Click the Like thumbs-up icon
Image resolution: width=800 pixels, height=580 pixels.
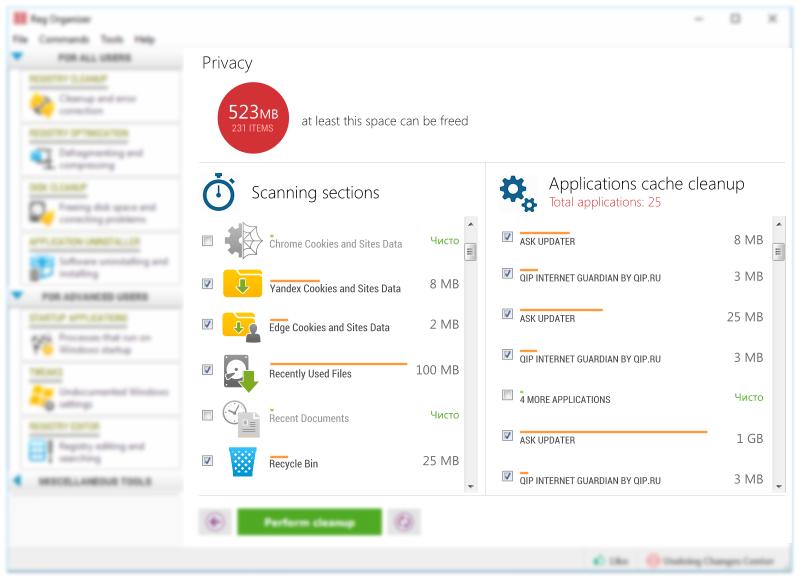pos(599,561)
